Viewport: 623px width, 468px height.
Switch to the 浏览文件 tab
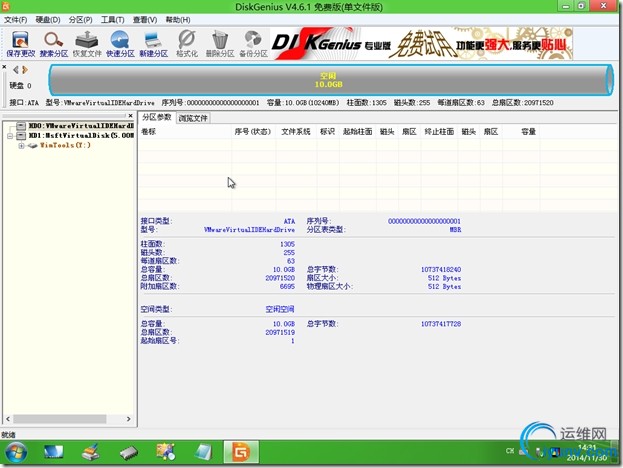193,118
